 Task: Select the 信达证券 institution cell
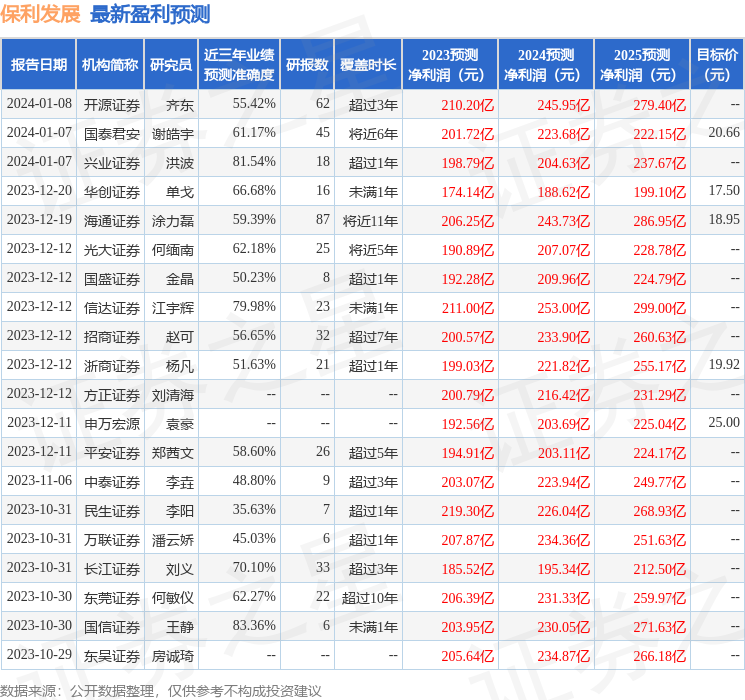point(112,307)
